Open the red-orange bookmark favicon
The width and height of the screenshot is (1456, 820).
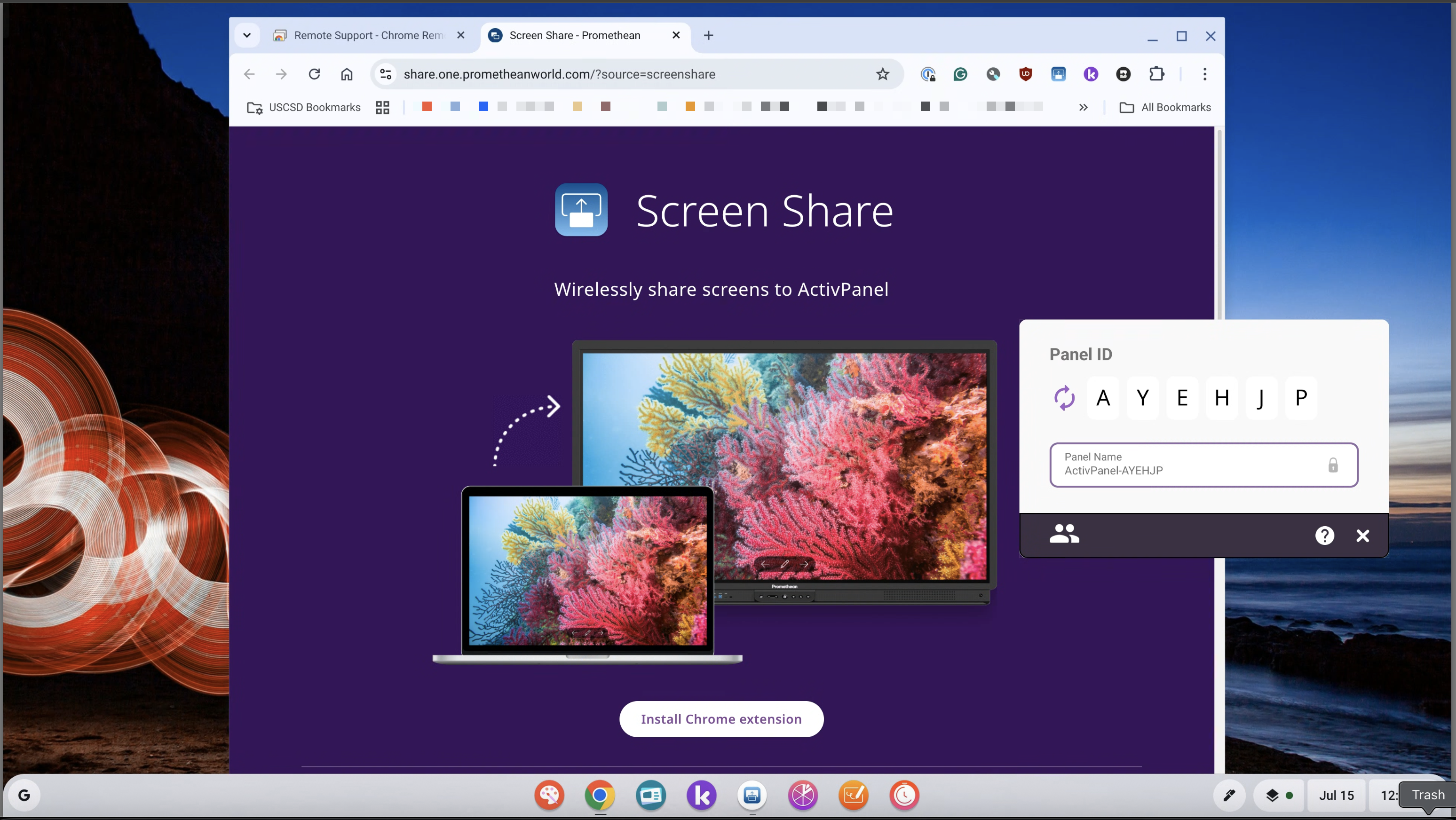[x=427, y=106]
